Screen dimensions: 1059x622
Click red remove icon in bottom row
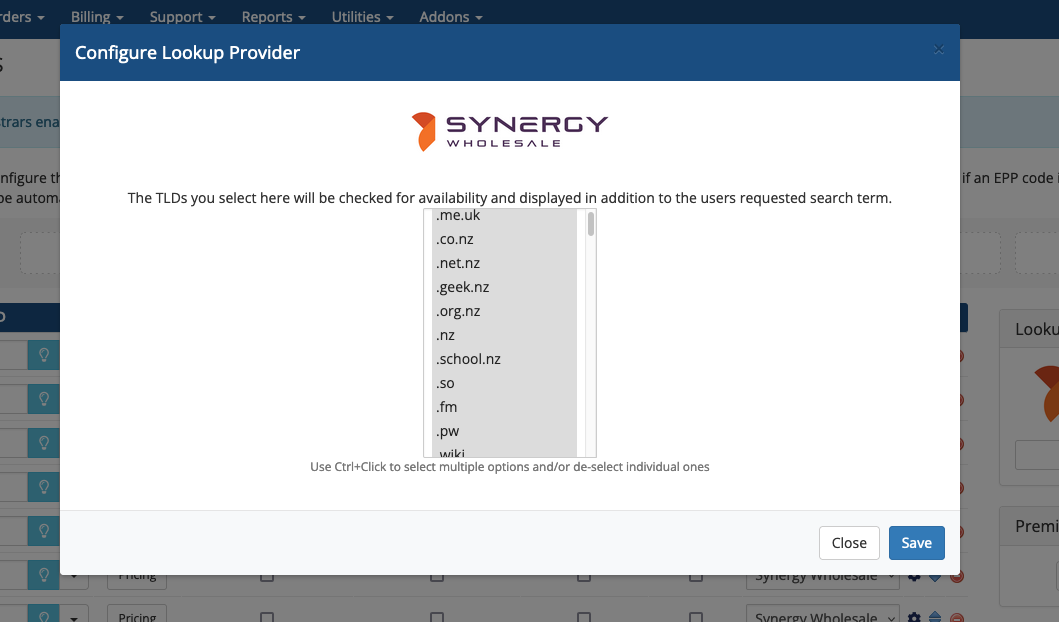(x=957, y=617)
